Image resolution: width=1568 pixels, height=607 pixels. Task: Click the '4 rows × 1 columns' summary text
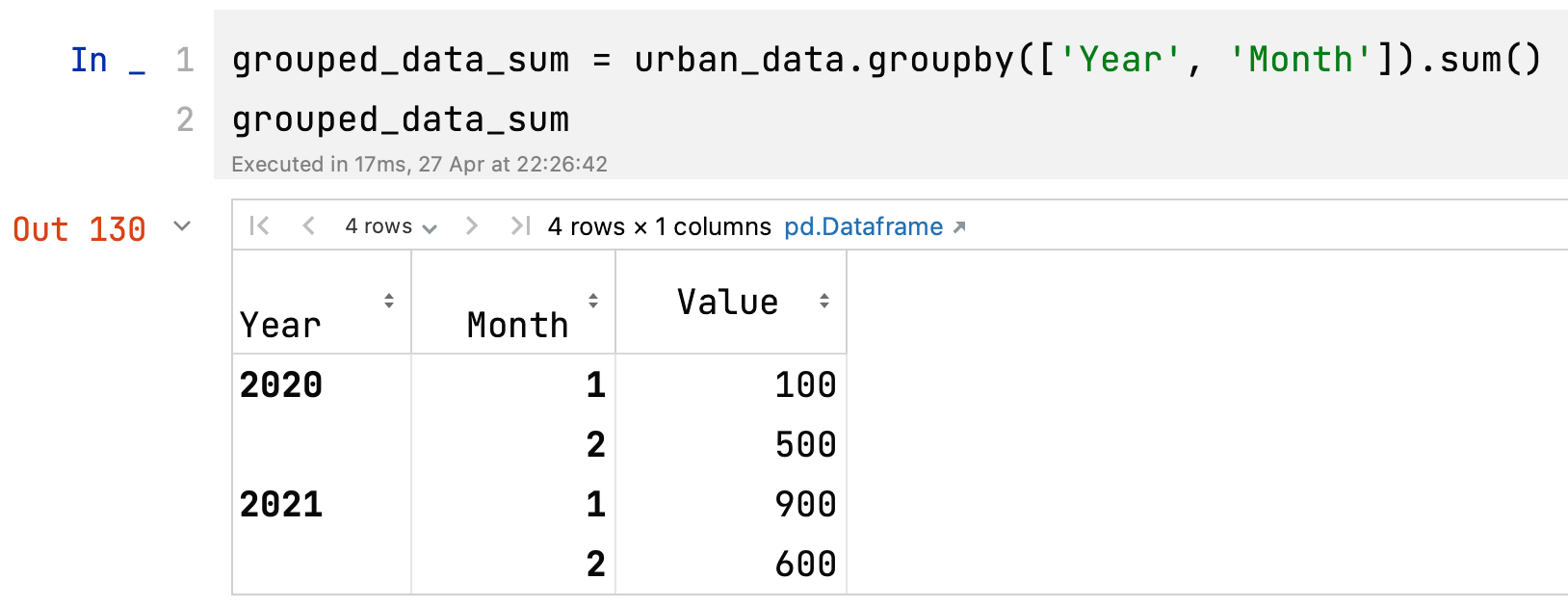660,226
